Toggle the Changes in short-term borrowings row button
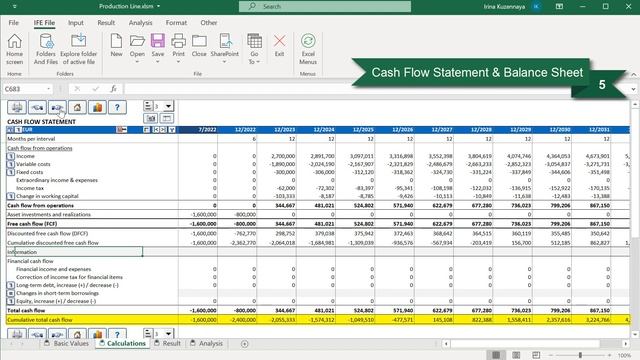 click(11, 293)
